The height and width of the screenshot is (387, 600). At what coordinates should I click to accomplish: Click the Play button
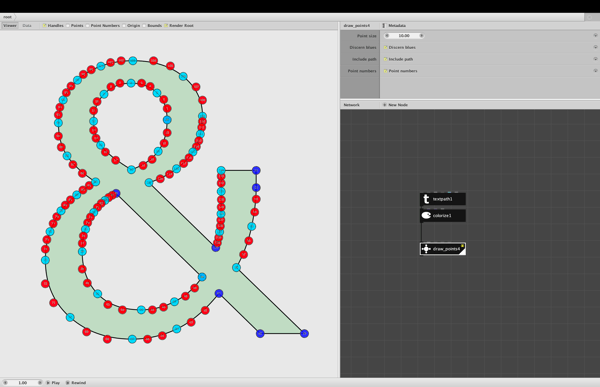coord(53,383)
